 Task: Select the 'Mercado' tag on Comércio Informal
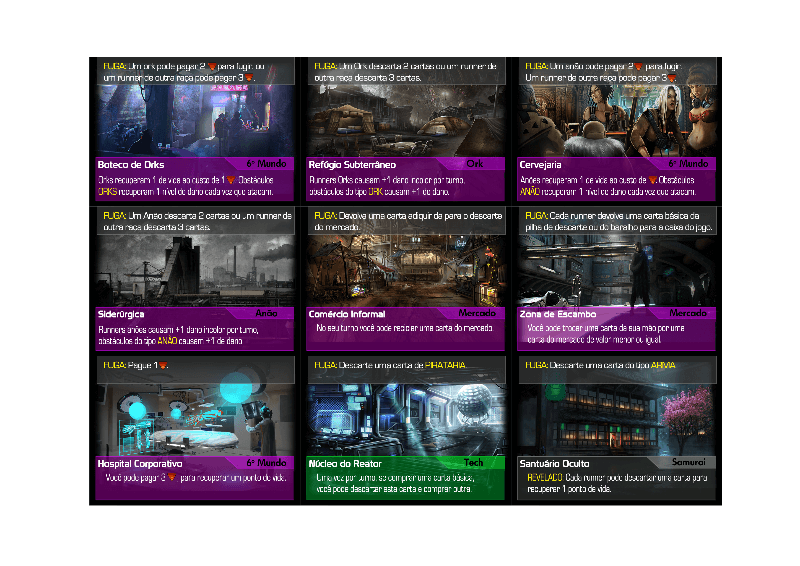tap(477, 313)
